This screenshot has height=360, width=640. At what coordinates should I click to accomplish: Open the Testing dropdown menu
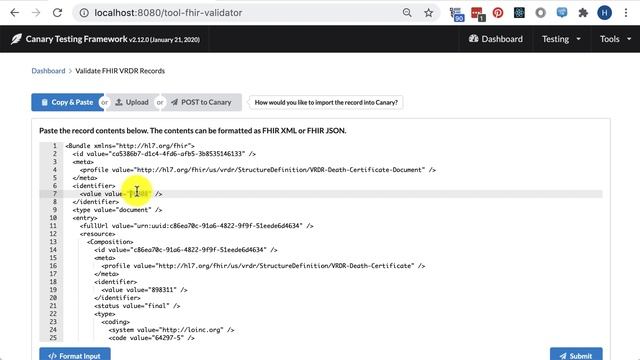point(561,39)
